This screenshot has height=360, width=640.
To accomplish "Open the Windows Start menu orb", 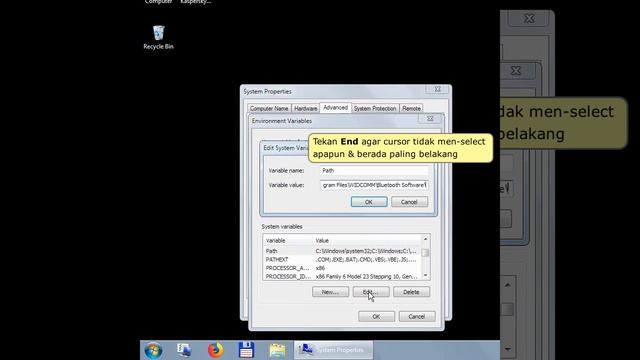I will pyautogui.click(x=153, y=351).
